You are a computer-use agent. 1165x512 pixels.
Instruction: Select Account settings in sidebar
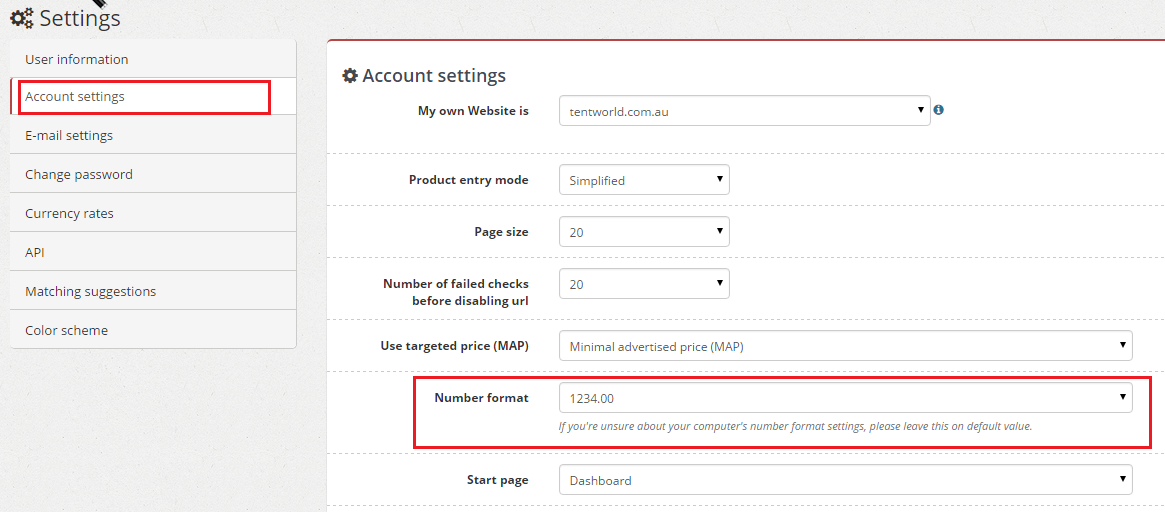point(153,97)
